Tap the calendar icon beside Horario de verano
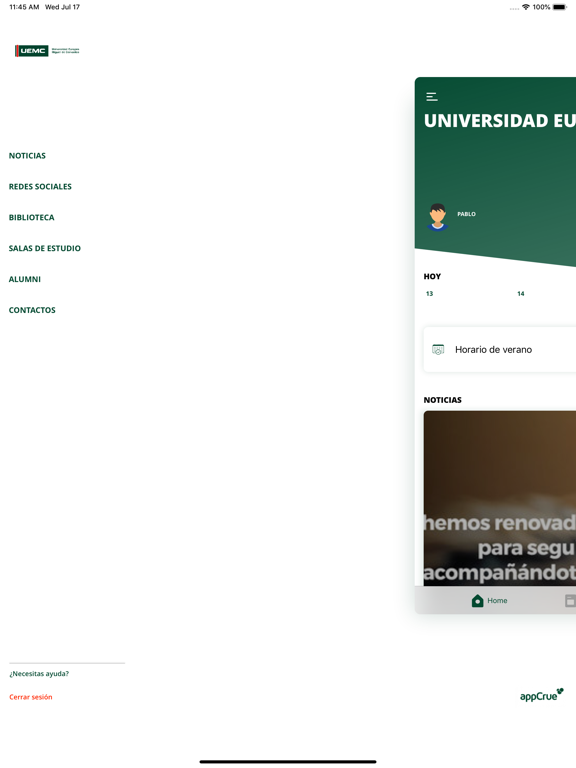This screenshot has height=768, width=576. point(438,349)
